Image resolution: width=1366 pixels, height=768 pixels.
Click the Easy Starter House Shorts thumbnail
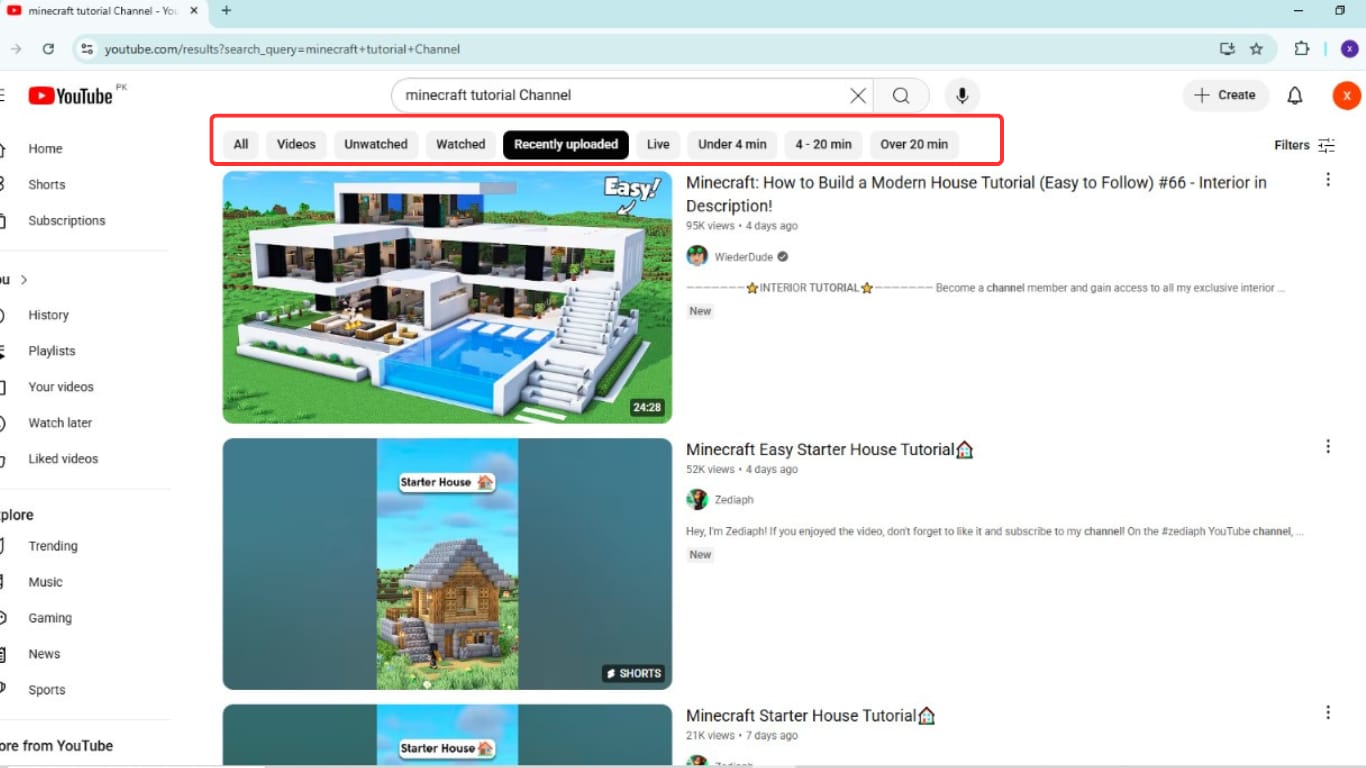447,564
